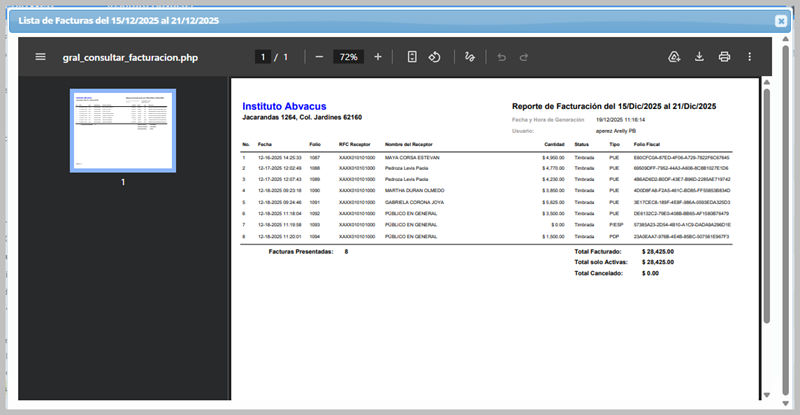Click the zoom in plus button
This screenshot has width=800, height=415.
coord(377,57)
